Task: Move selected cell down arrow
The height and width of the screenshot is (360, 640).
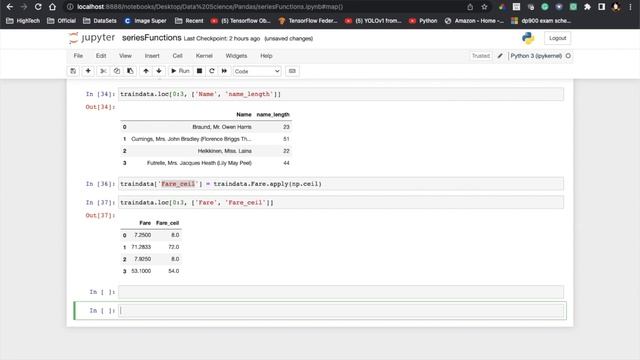Action: tap(159, 71)
